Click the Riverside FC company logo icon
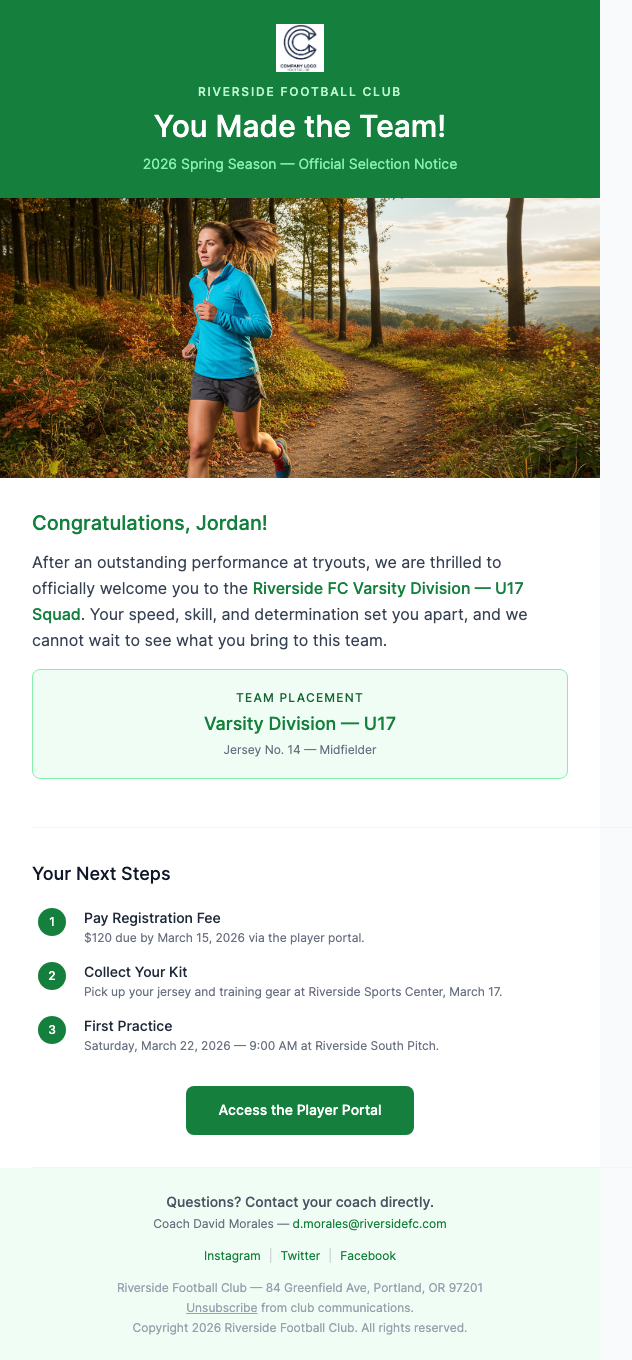 click(x=299, y=47)
